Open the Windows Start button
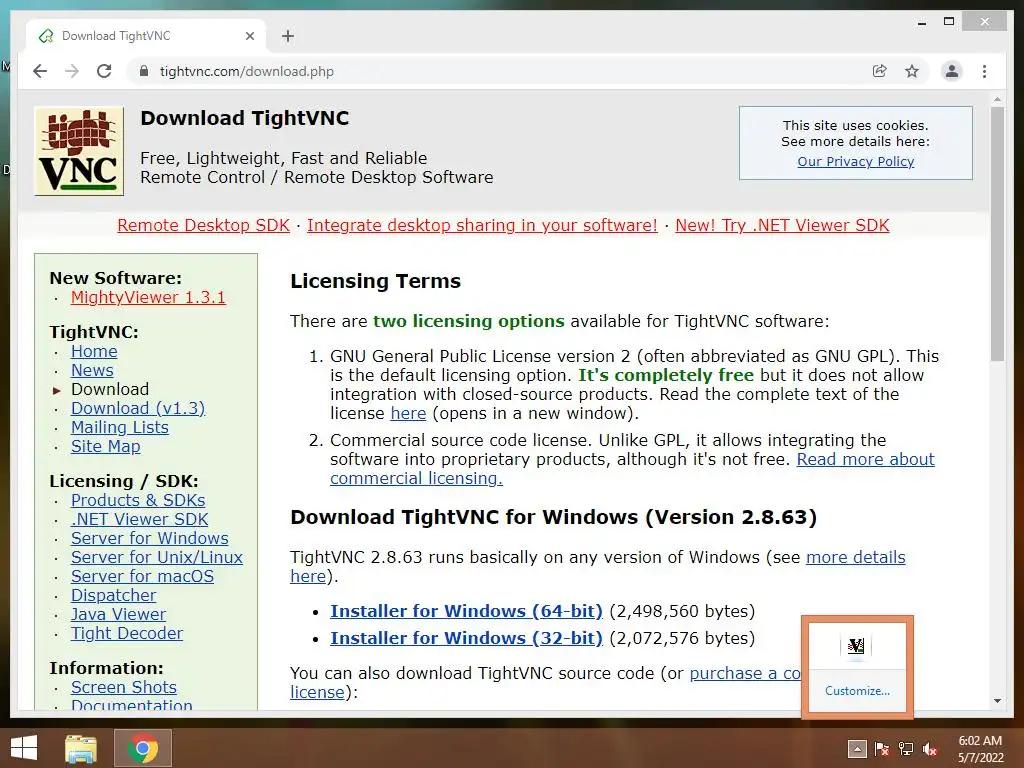Image resolution: width=1024 pixels, height=768 pixels. coord(24,748)
